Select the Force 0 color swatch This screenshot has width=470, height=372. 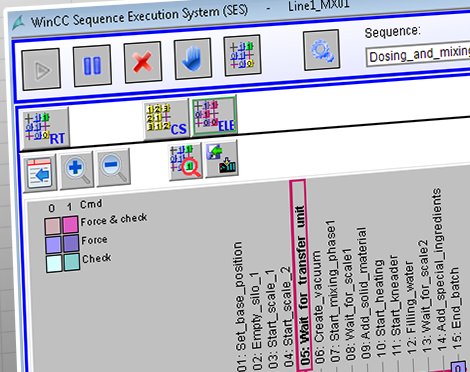(53, 245)
